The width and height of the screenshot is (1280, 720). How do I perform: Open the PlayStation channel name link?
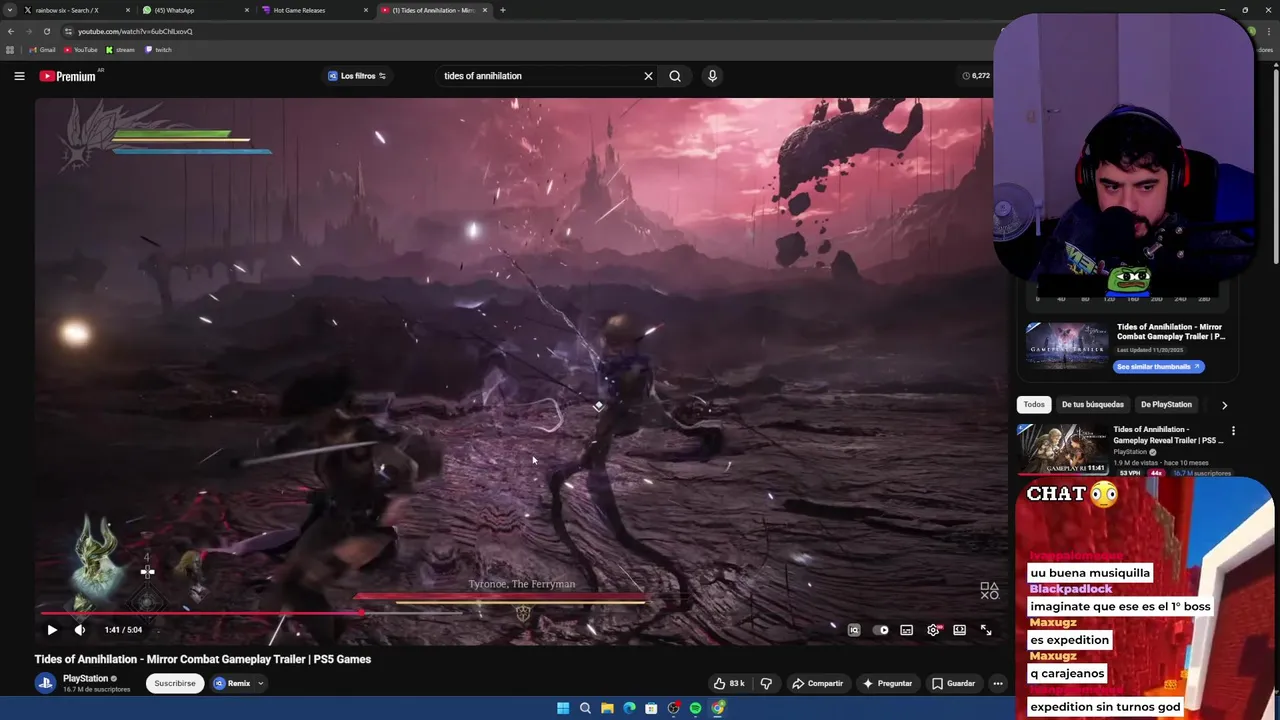85,678
